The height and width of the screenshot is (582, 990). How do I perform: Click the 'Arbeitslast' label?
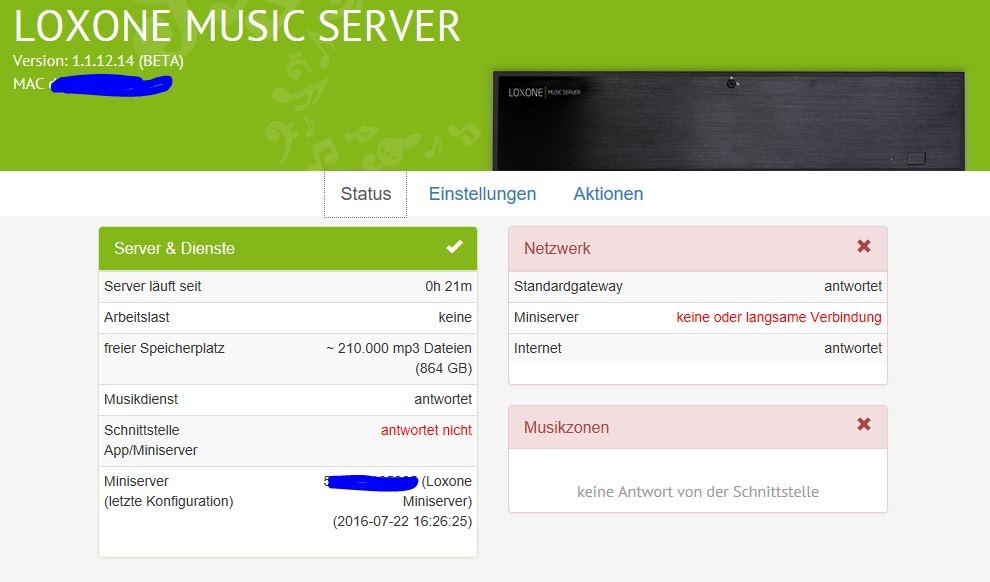click(137, 317)
